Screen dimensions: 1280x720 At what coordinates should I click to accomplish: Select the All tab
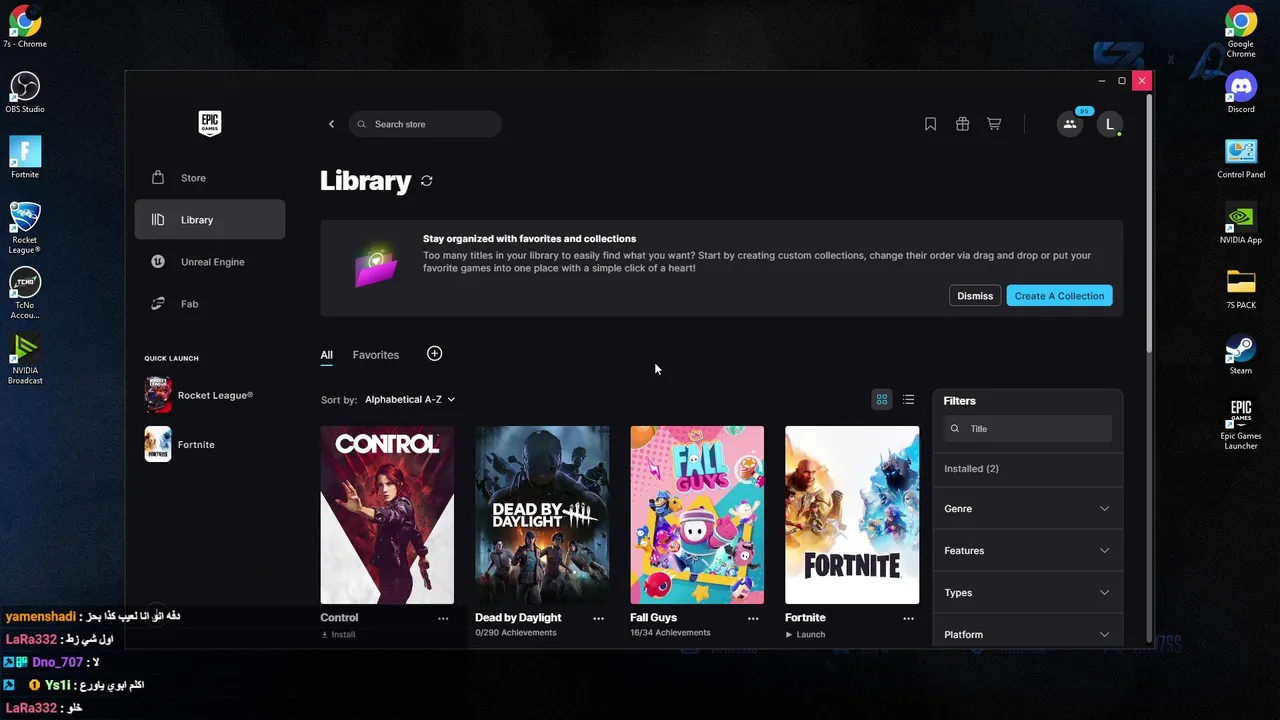[x=326, y=355]
